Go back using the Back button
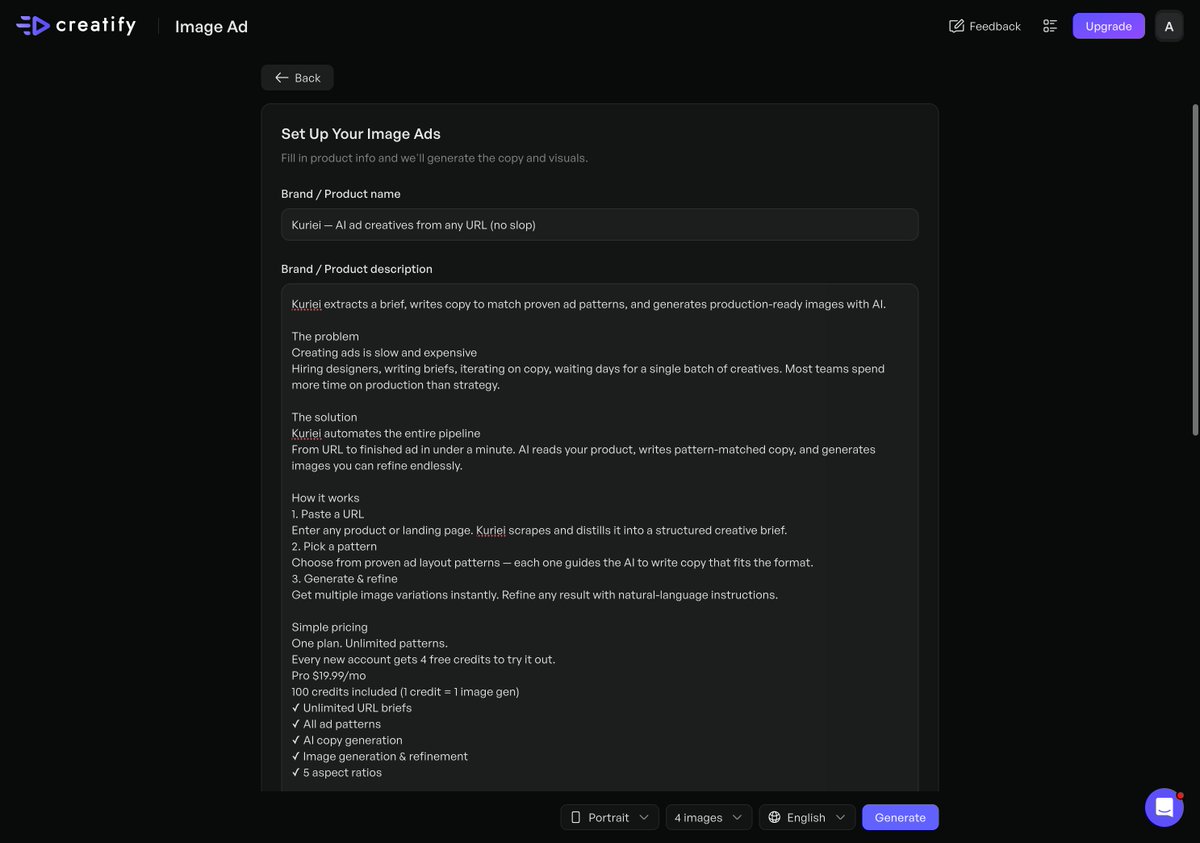The image size is (1200, 843). [x=297, y=78]
